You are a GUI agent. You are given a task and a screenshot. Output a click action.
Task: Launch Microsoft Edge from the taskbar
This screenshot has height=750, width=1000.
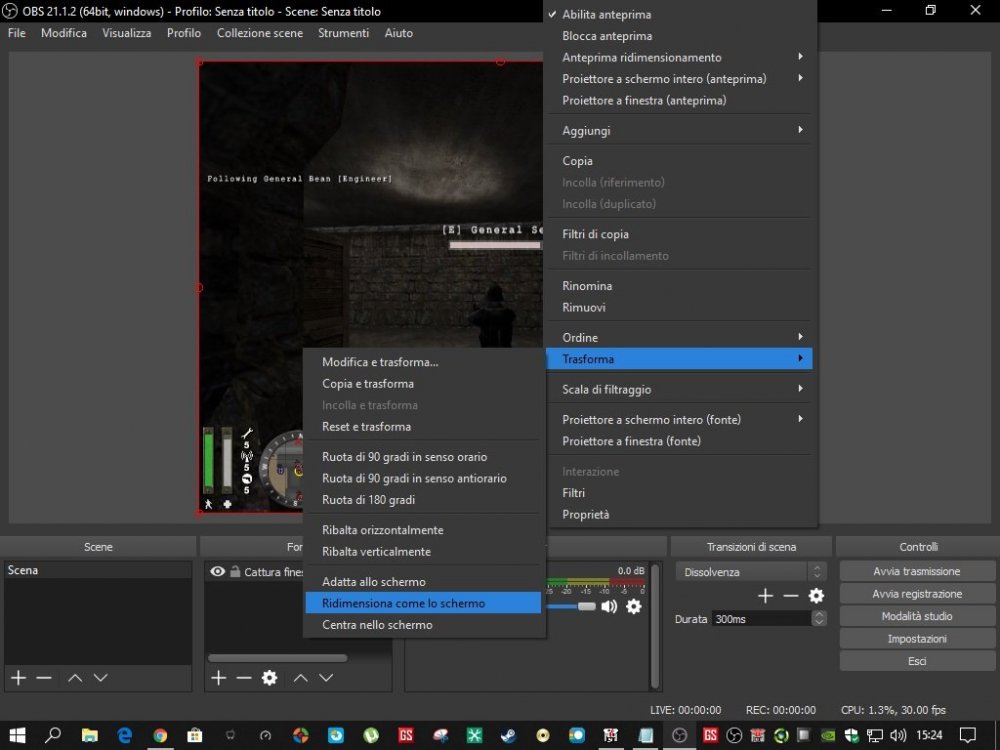tap(124, 735)
